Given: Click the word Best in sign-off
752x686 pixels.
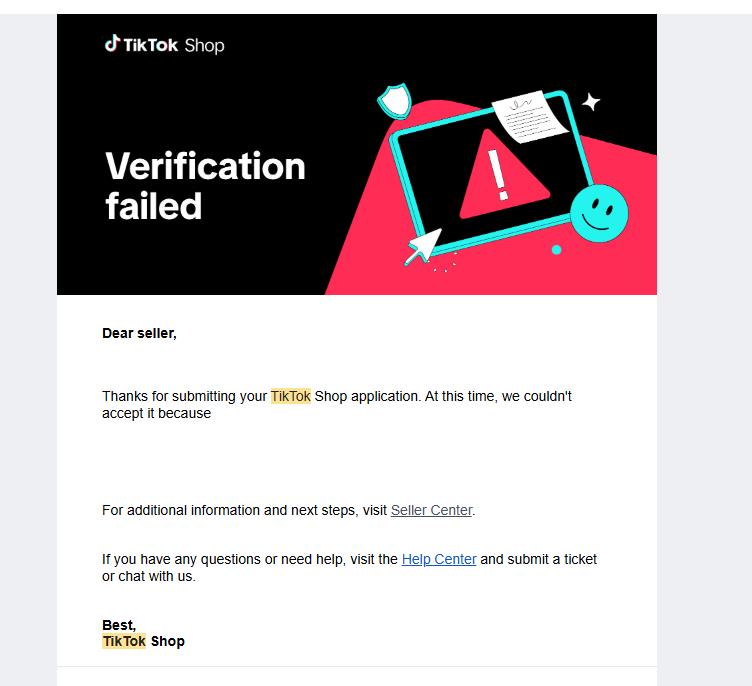Looking at the screenshot, I should tap(118, 626).
